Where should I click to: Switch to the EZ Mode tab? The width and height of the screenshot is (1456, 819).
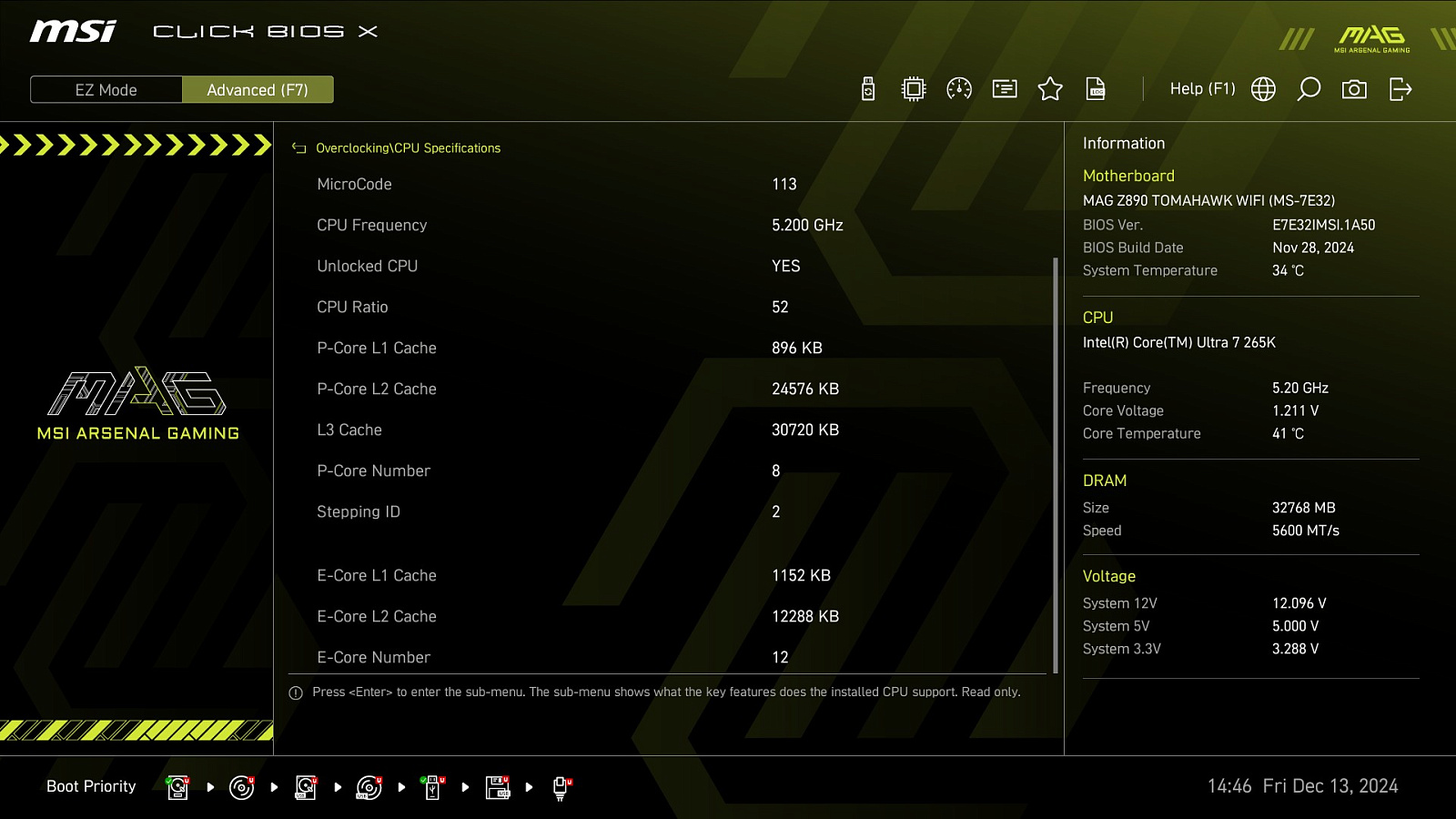(106, 90)
